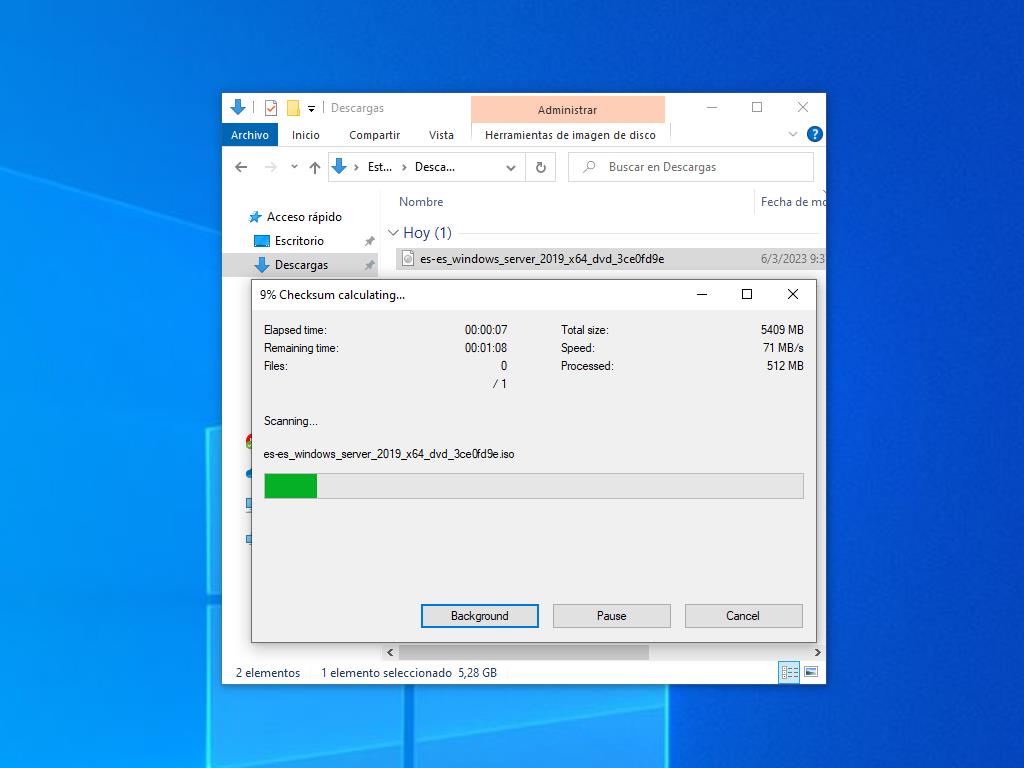Click the horizontal scrollbar right arrow
The height and width of the screenshot is (768, 1024).
point(818,652)
